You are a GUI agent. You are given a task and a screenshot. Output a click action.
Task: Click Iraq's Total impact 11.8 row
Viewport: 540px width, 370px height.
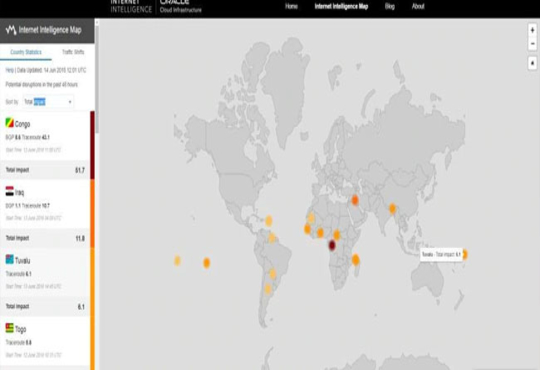point(45,238)
